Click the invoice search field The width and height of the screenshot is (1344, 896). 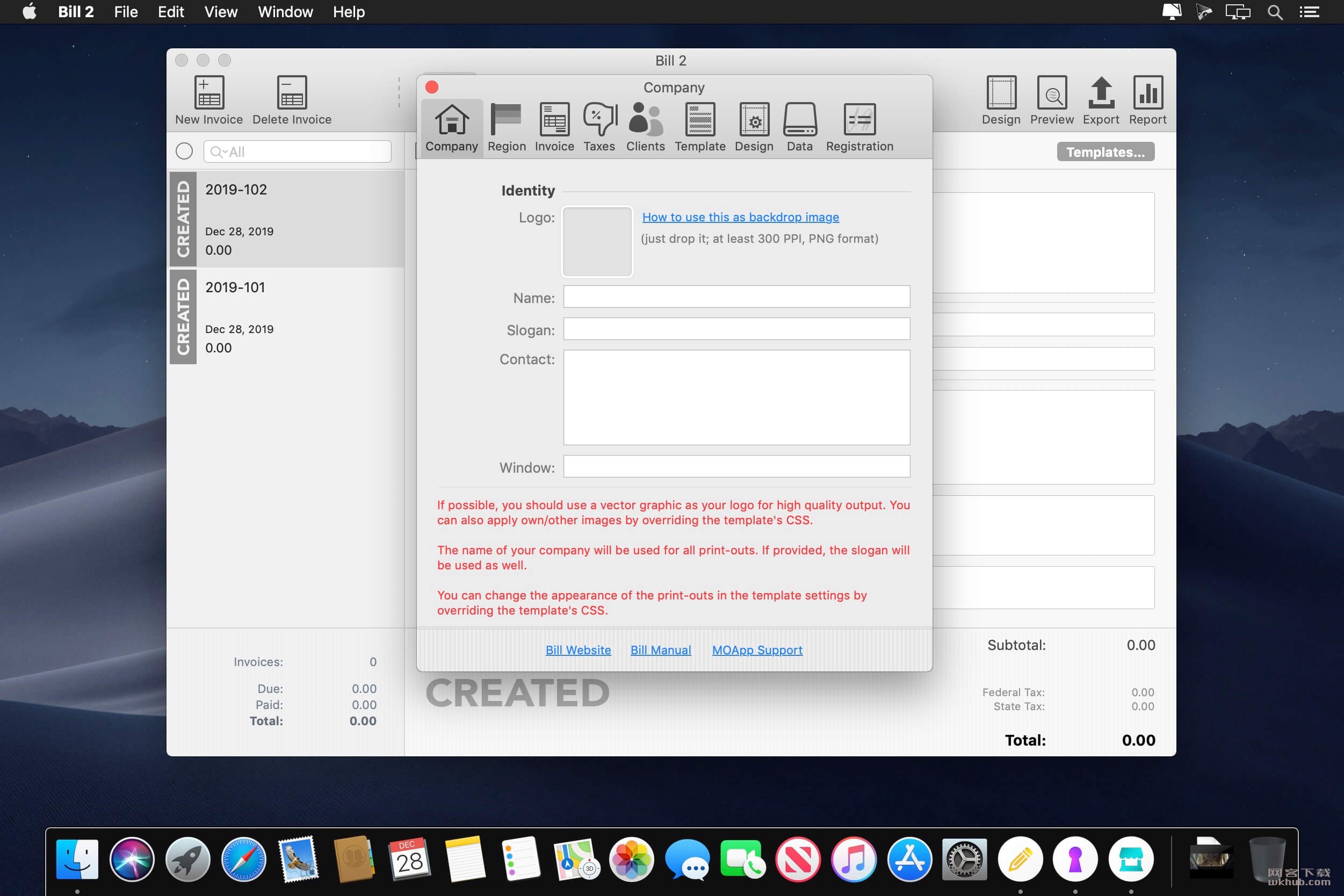pyautogui.click(x=297, y=151)
